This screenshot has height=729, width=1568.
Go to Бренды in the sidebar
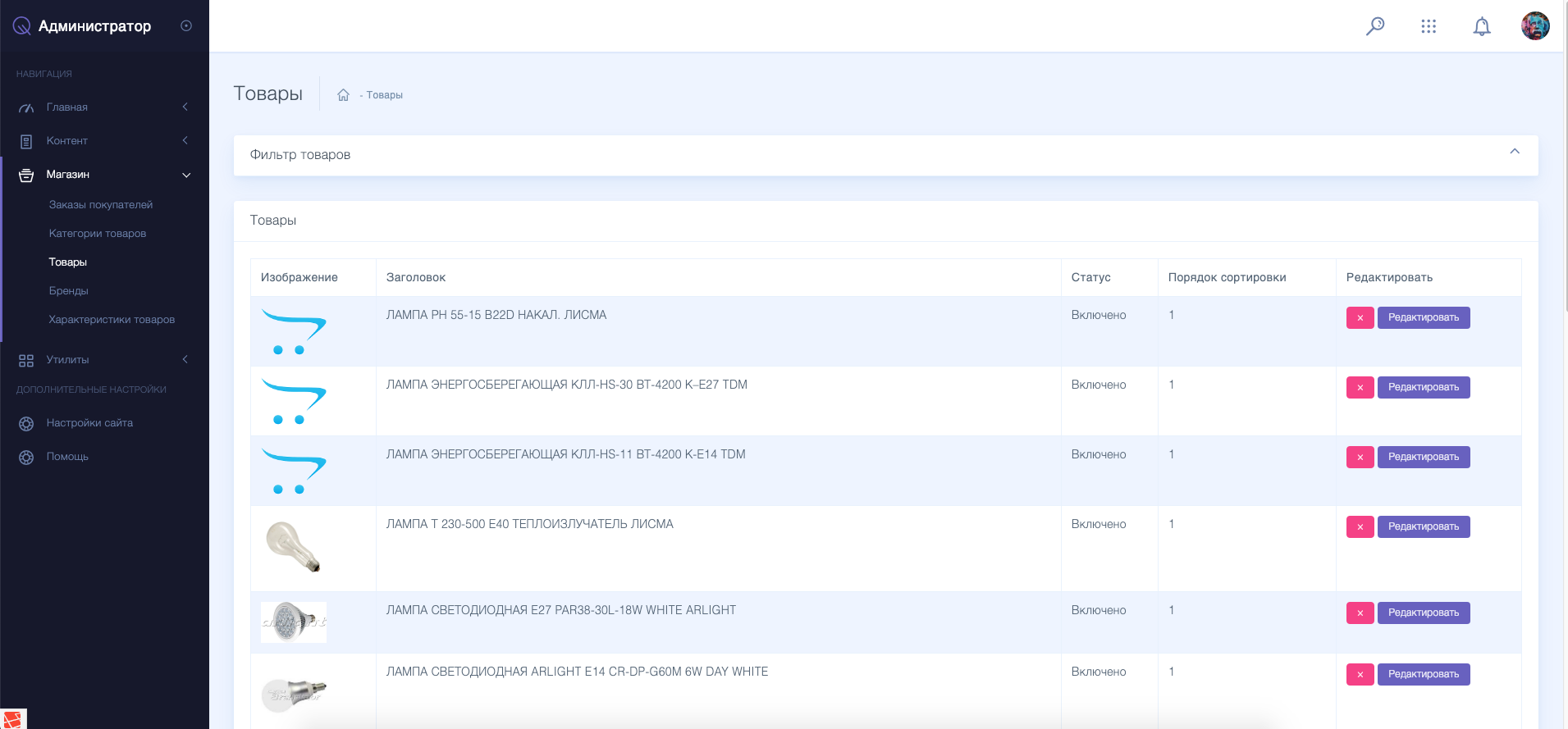68,291
